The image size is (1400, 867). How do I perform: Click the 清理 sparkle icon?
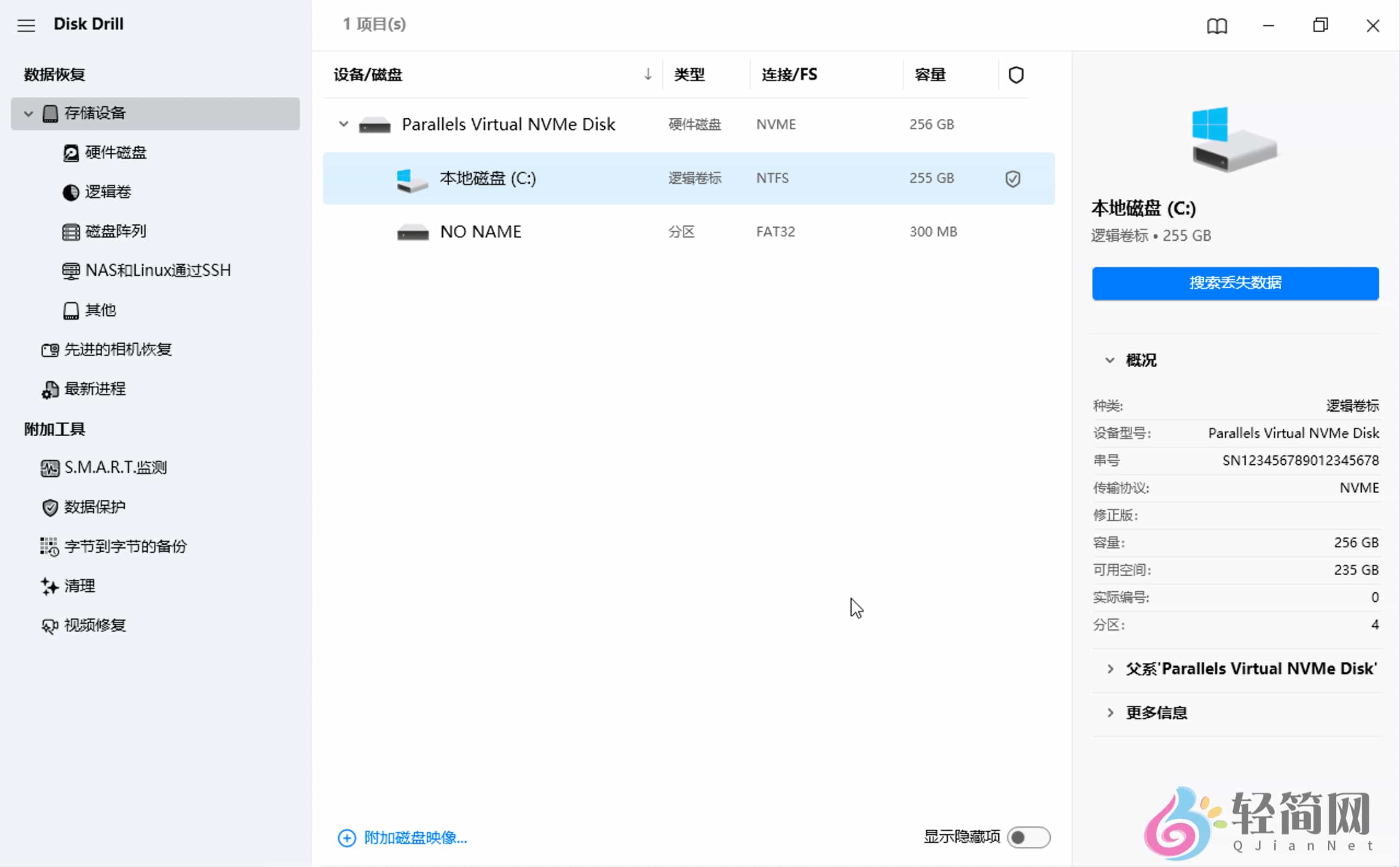[x=50, y=586]
